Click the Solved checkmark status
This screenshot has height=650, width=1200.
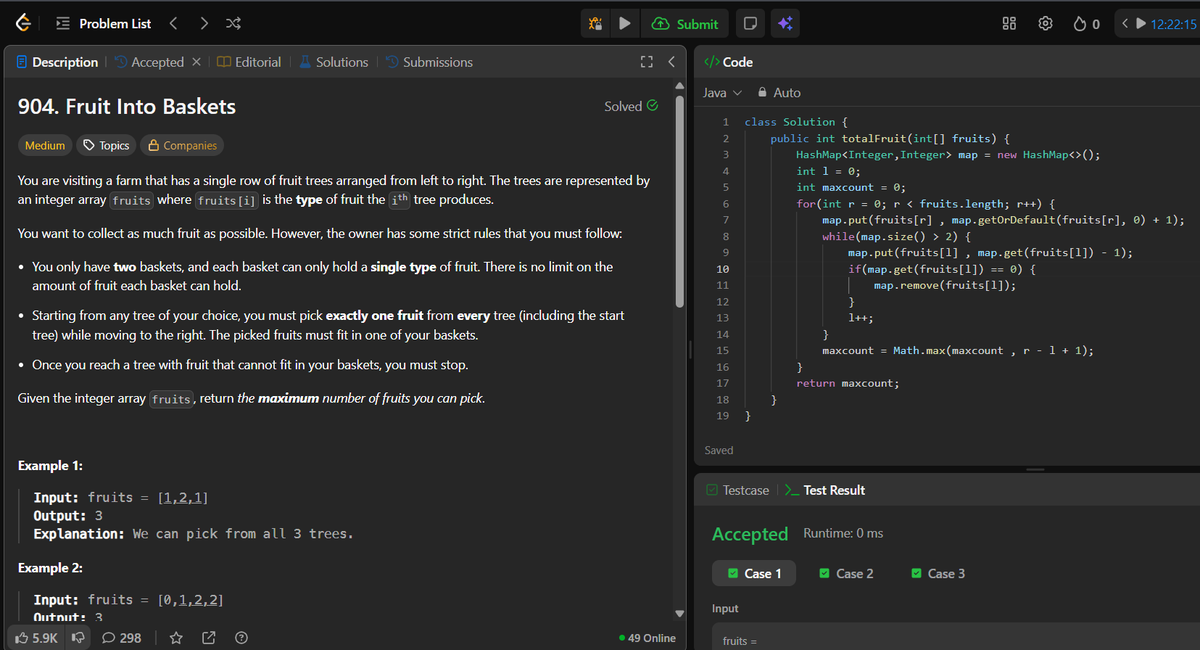point(631,106)
